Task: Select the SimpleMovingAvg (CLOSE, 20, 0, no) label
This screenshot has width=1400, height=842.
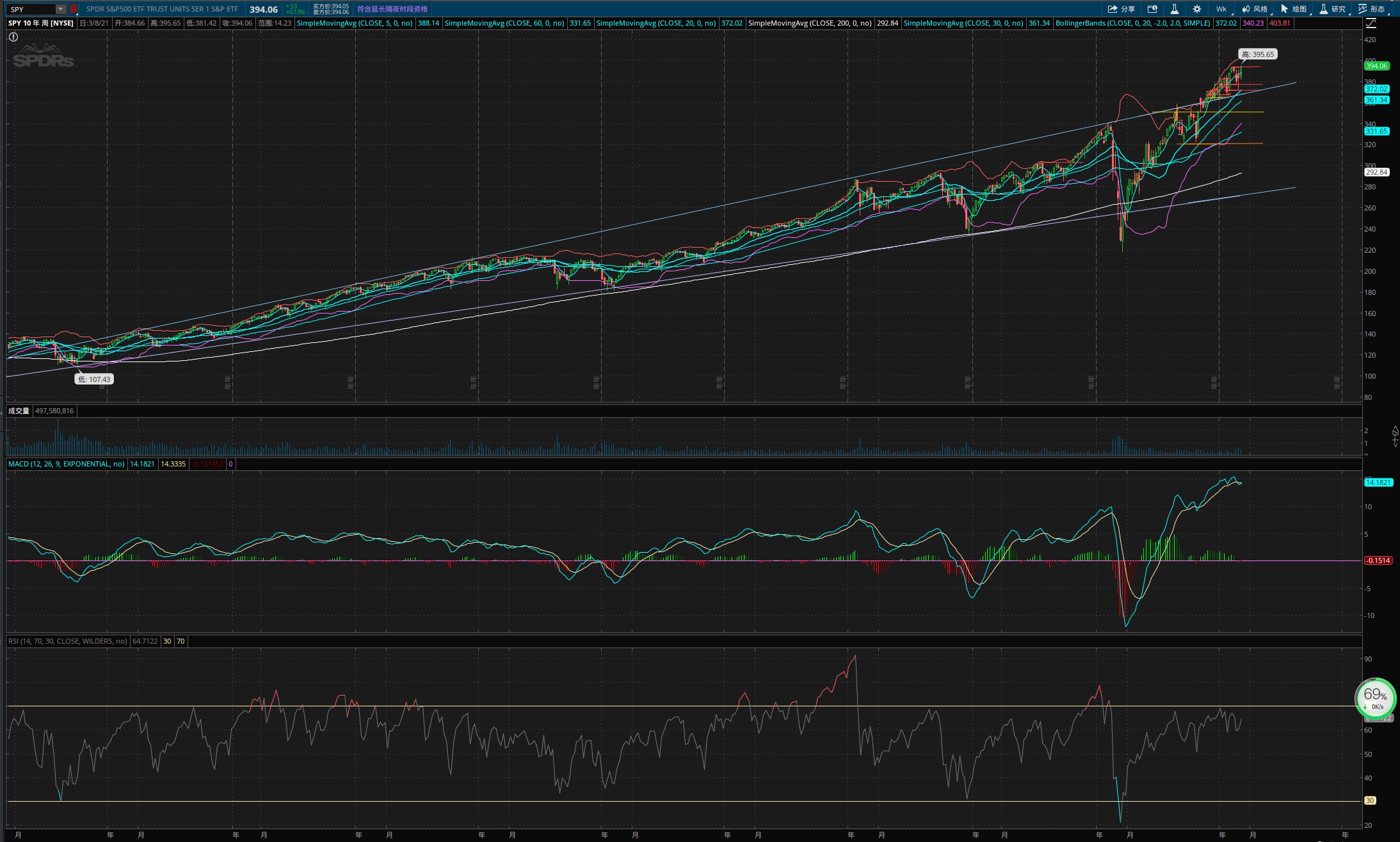Action: point(656,23)
